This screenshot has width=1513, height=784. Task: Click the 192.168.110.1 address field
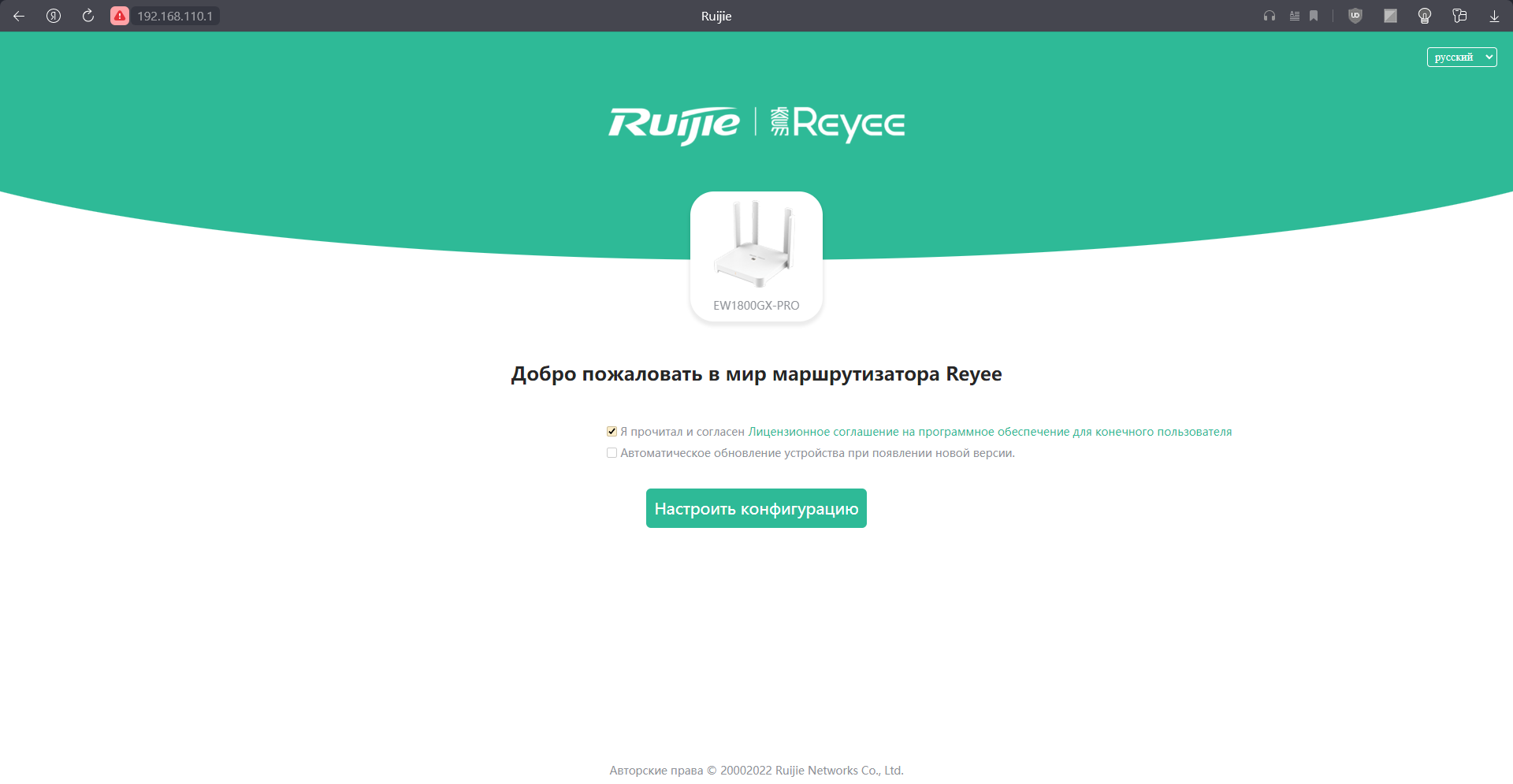point(175,16)
